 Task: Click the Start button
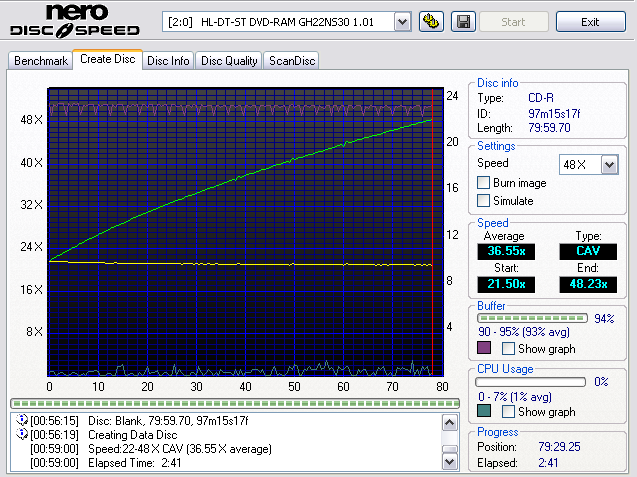514,21
